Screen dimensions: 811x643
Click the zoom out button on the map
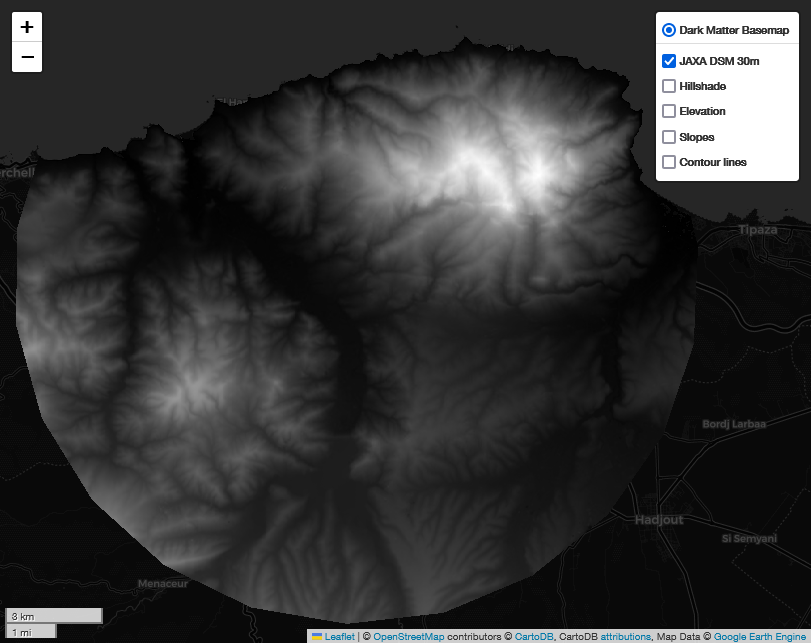26,57
